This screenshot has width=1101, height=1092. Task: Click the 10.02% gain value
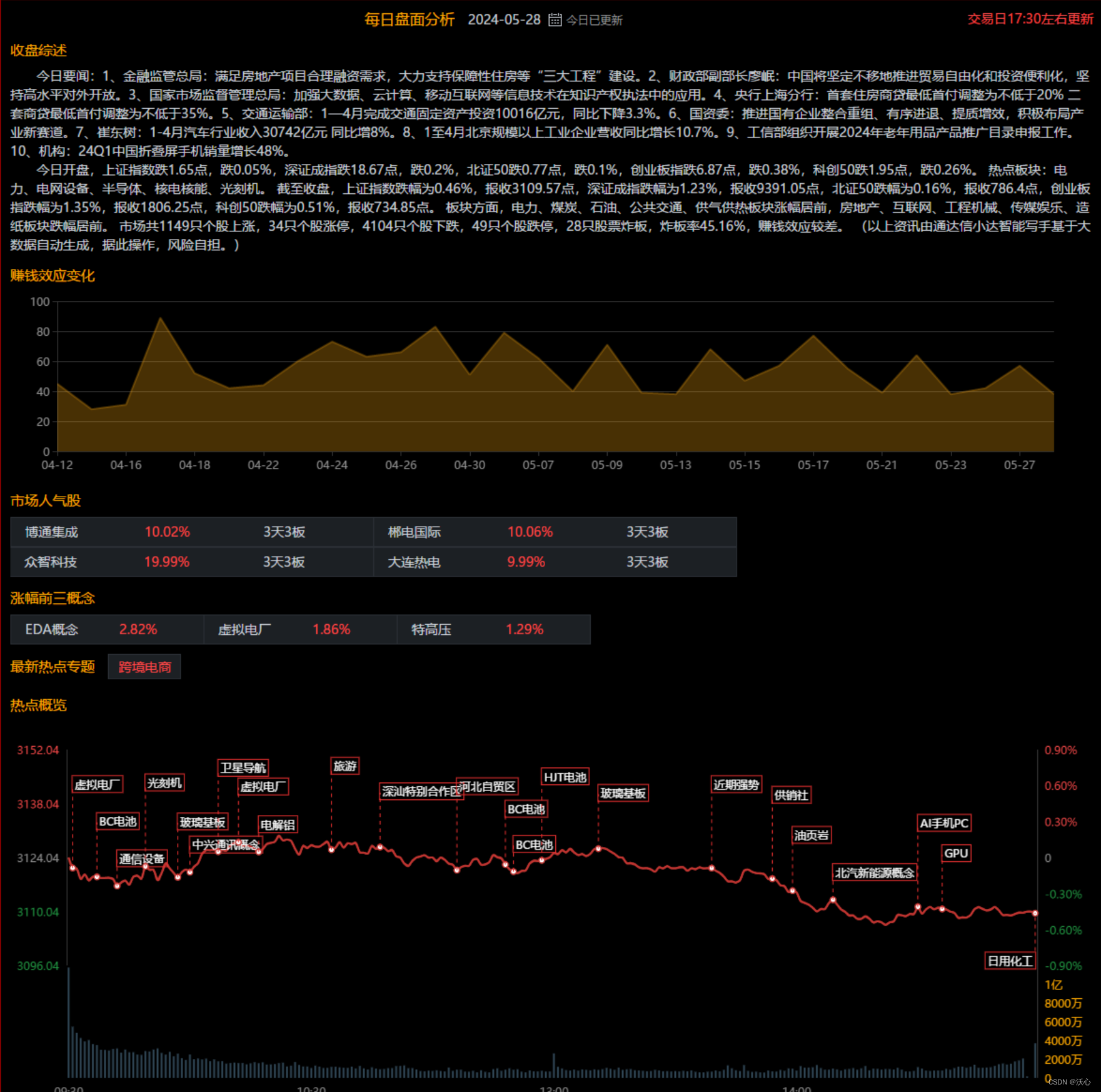167,532
